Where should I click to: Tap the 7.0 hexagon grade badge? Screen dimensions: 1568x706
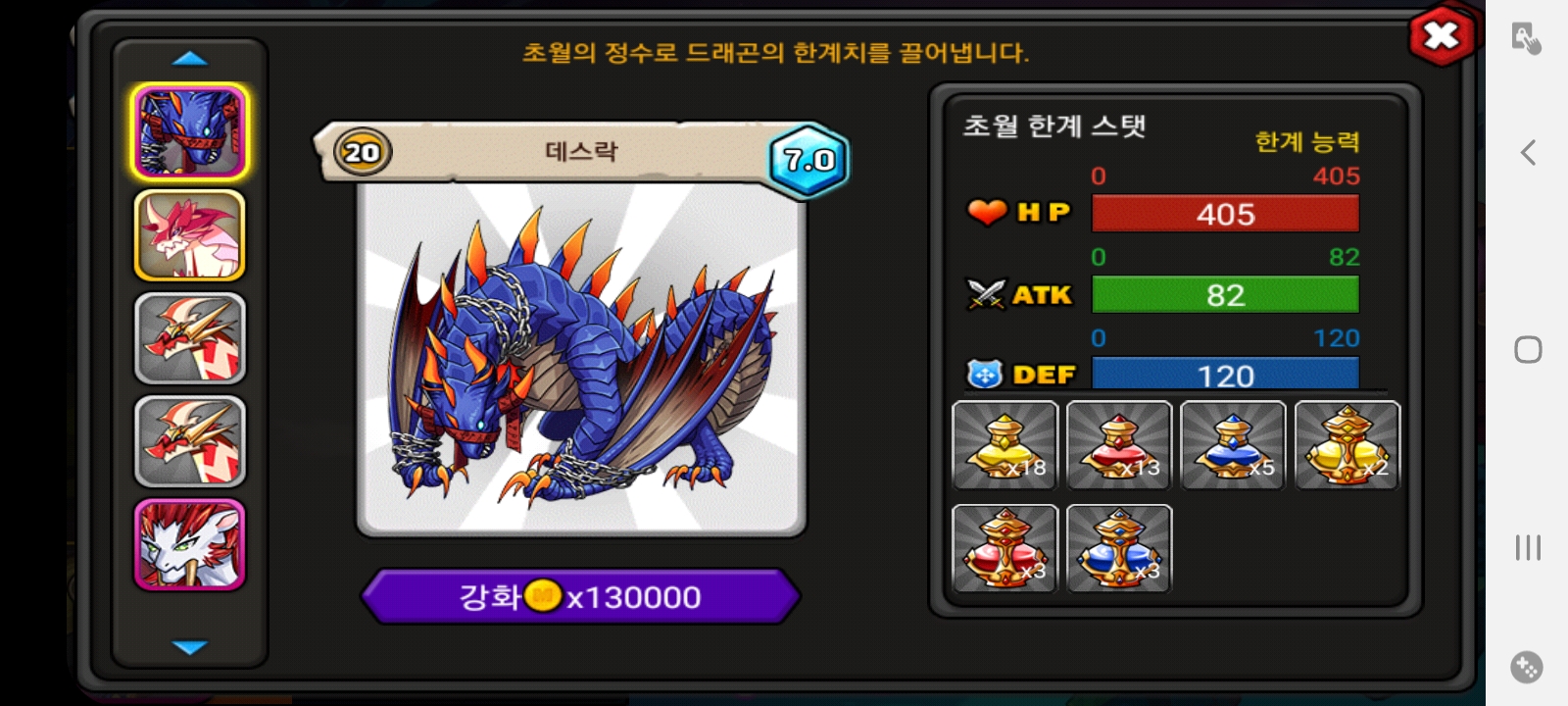point(809,160)
